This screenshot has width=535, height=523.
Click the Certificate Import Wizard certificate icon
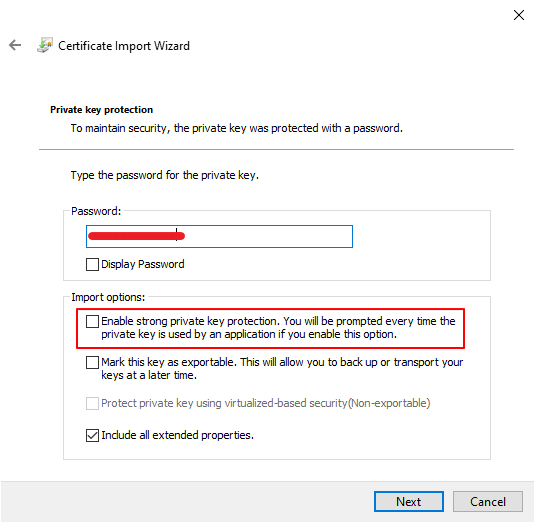pos(45,45)
